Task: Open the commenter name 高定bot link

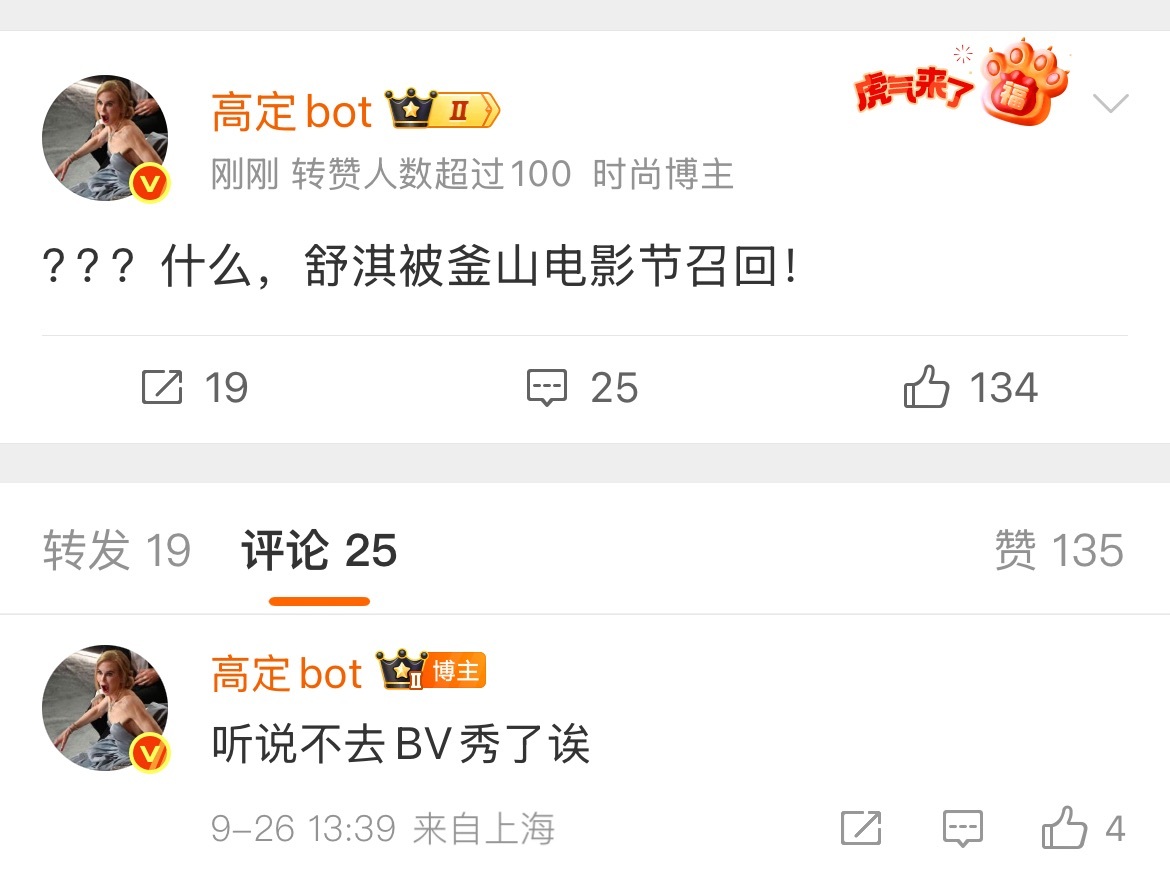Action: point(287,673)
